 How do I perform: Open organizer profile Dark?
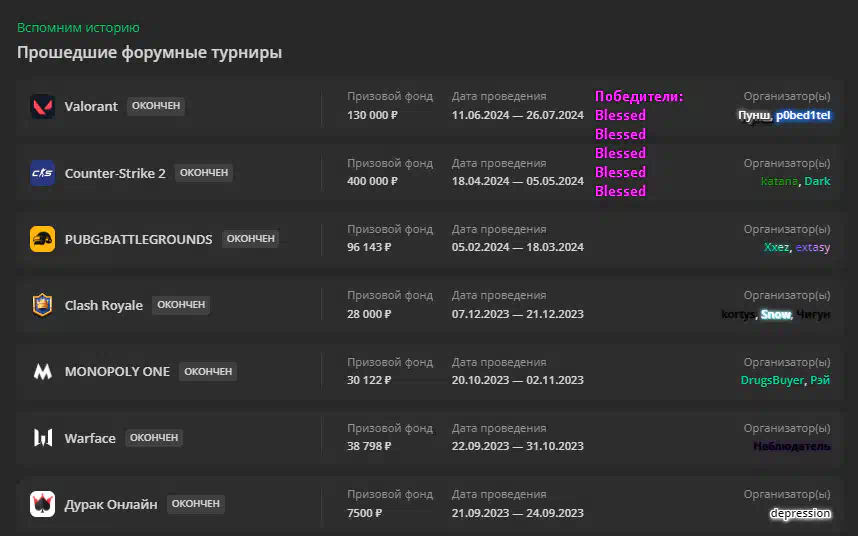817,181
